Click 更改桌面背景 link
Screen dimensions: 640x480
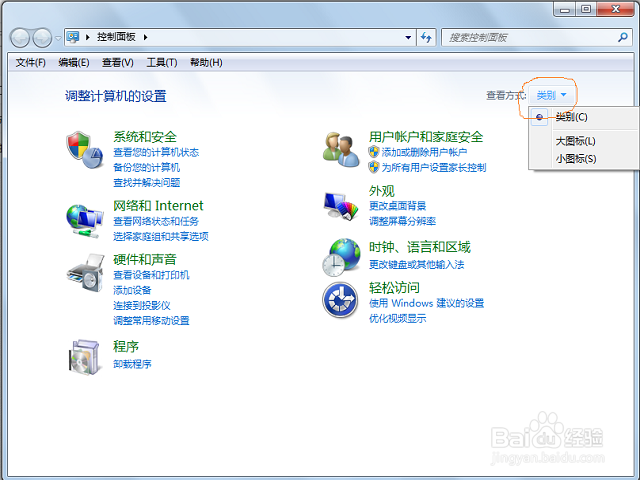pyautogui.click(x=398, y=206)
